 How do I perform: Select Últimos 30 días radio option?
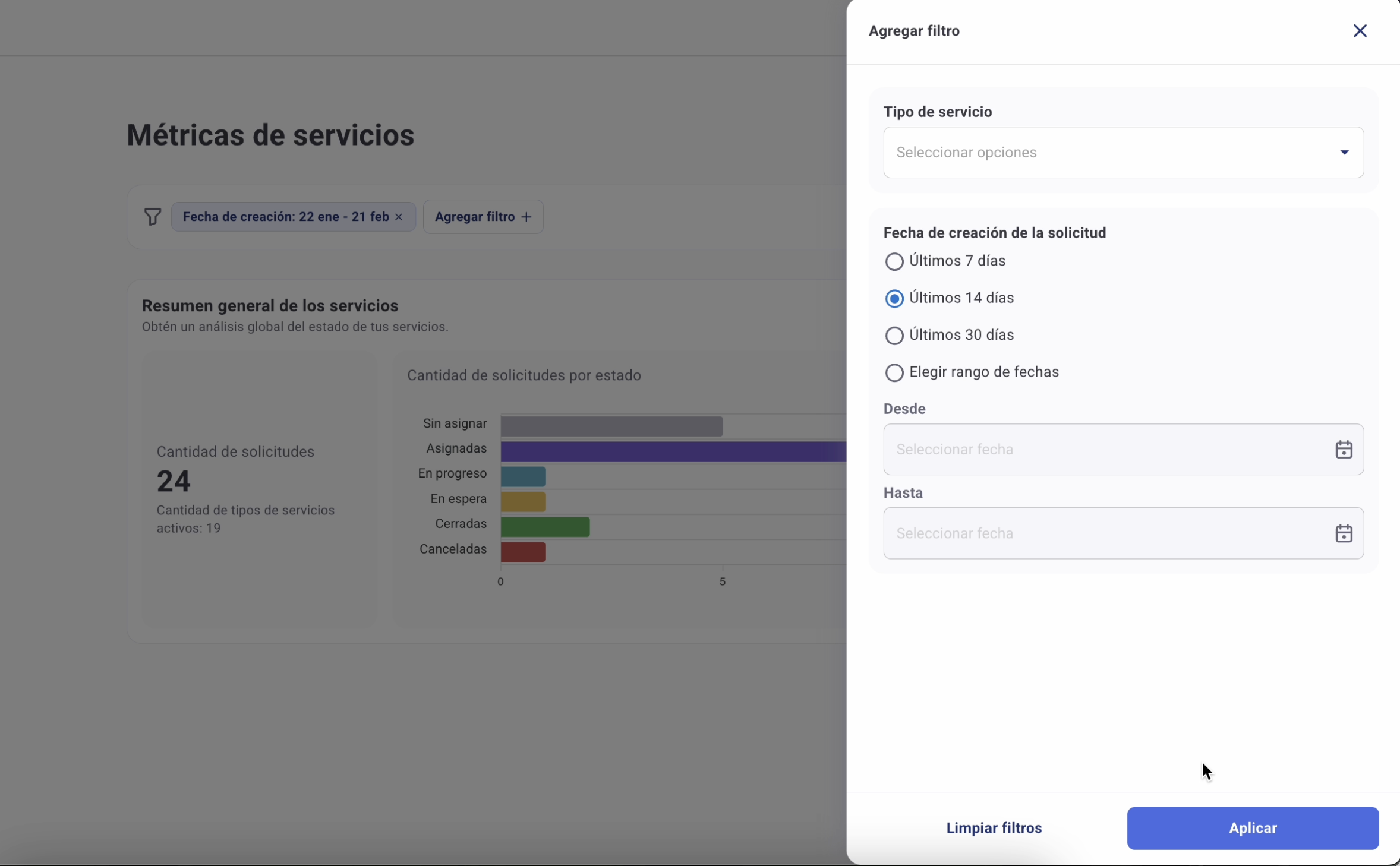pos(894,336)
